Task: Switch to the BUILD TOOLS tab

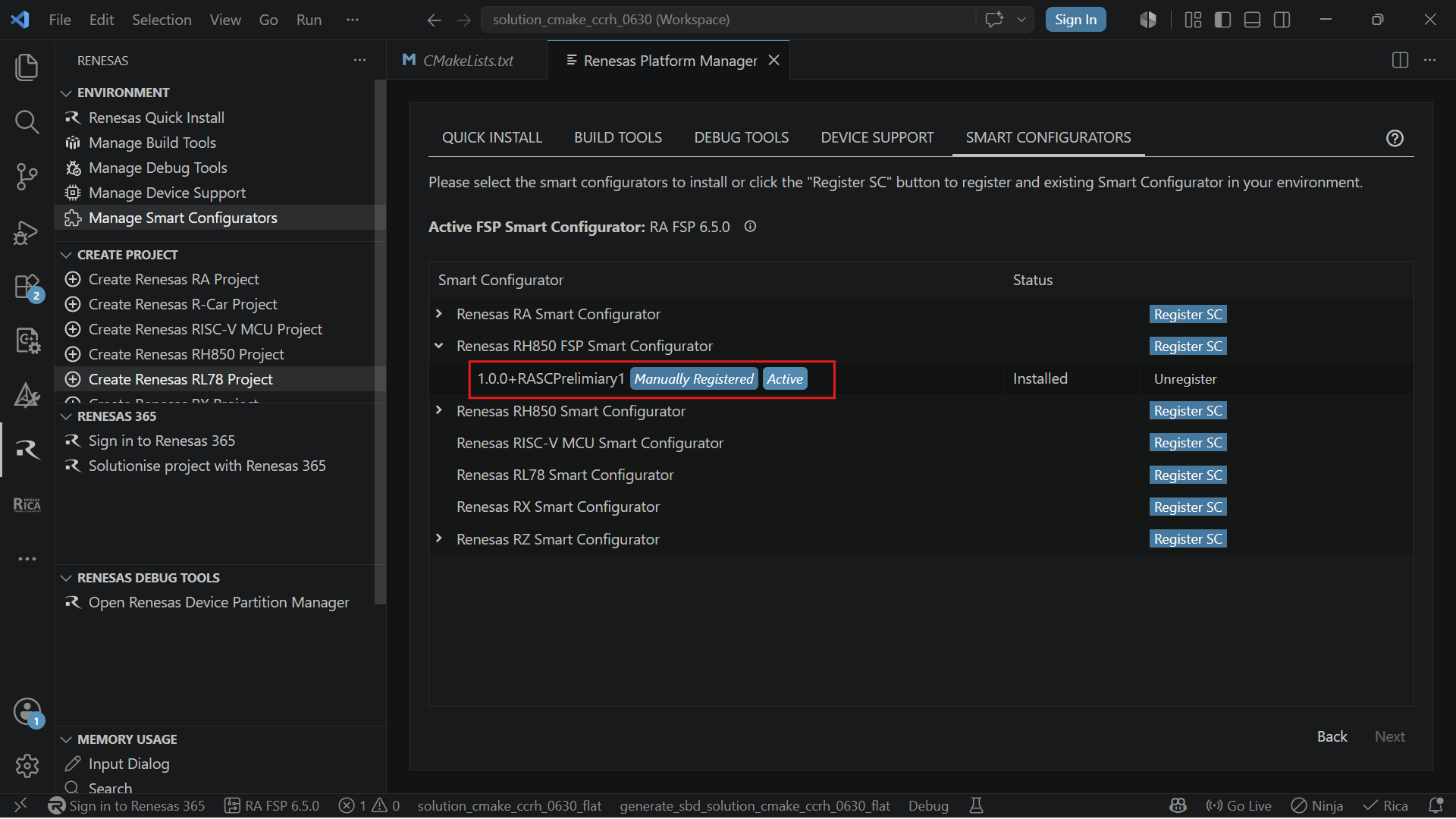Action: point(618,137)
